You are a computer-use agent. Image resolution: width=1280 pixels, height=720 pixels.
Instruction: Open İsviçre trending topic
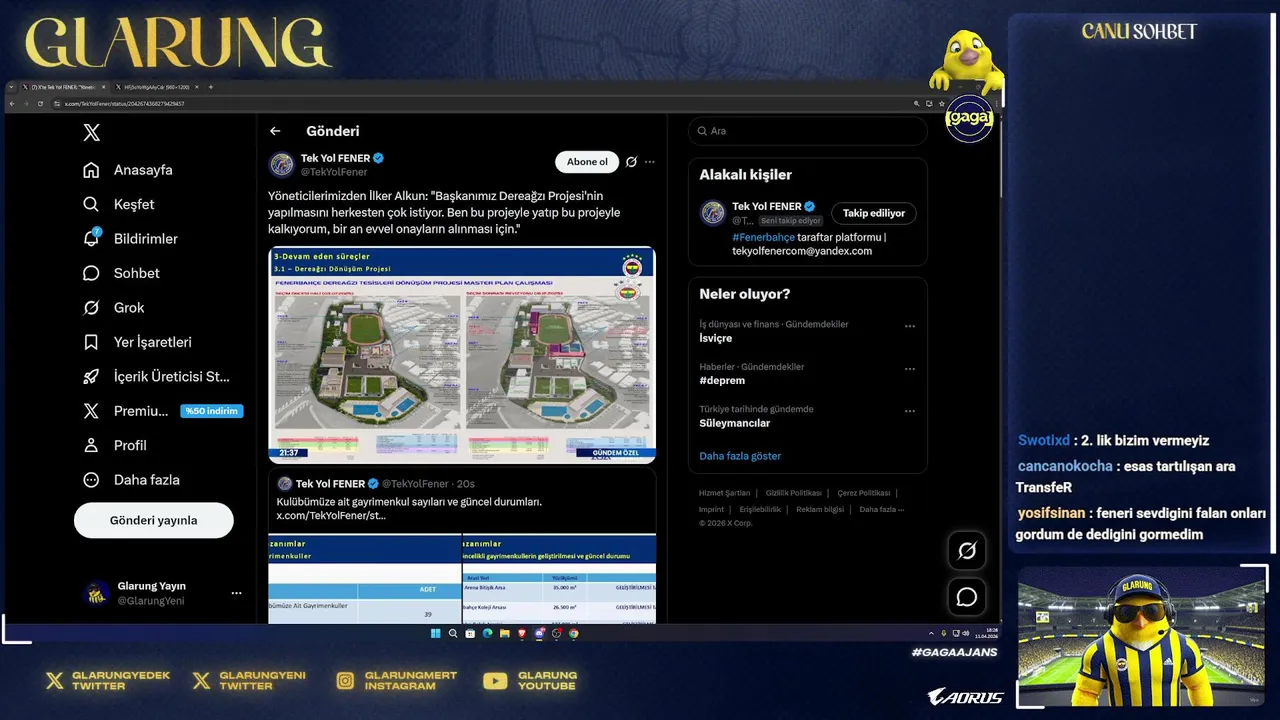pos(716,338)
